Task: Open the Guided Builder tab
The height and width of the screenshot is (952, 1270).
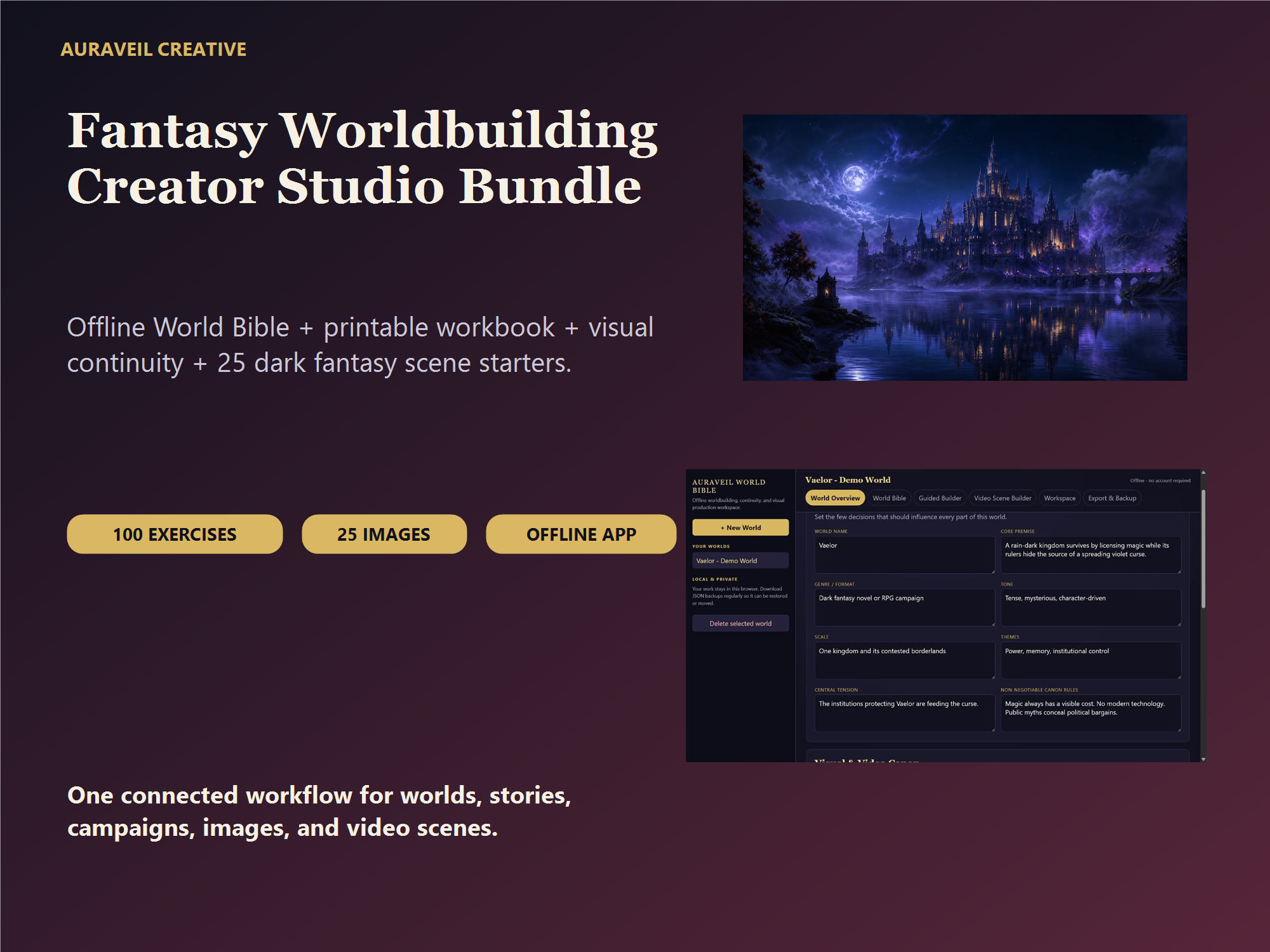Action: pyautogui.click(x=940, y=498)
